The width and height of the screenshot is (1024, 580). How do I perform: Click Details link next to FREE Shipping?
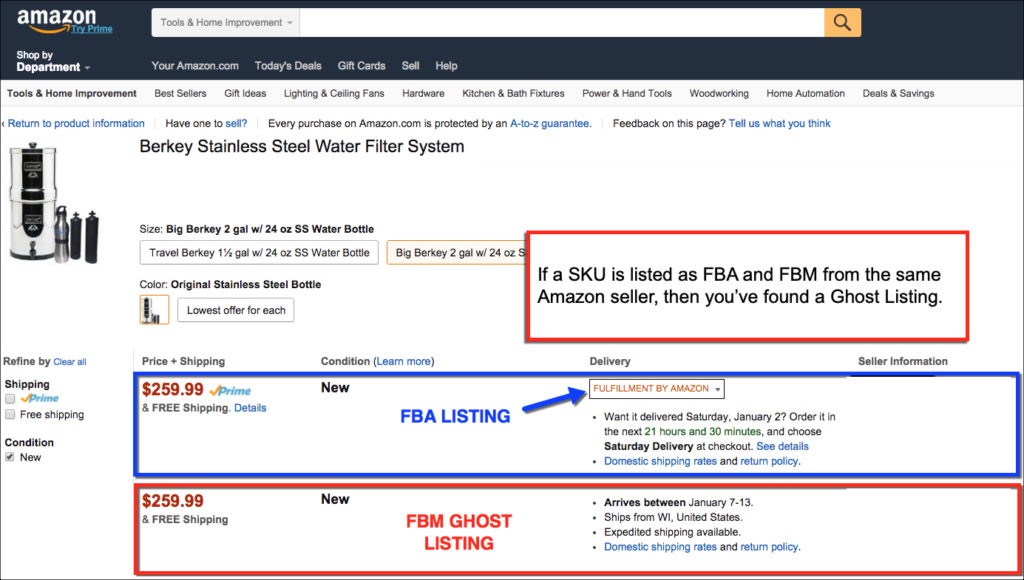click(250, 408)
